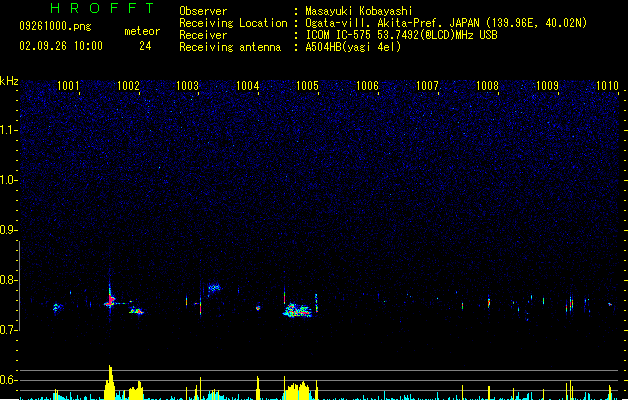Click the large echo cluster before 1005
The height and width of the screenshot is (400, 629).
pyautogui.click(x=297, y=310)
